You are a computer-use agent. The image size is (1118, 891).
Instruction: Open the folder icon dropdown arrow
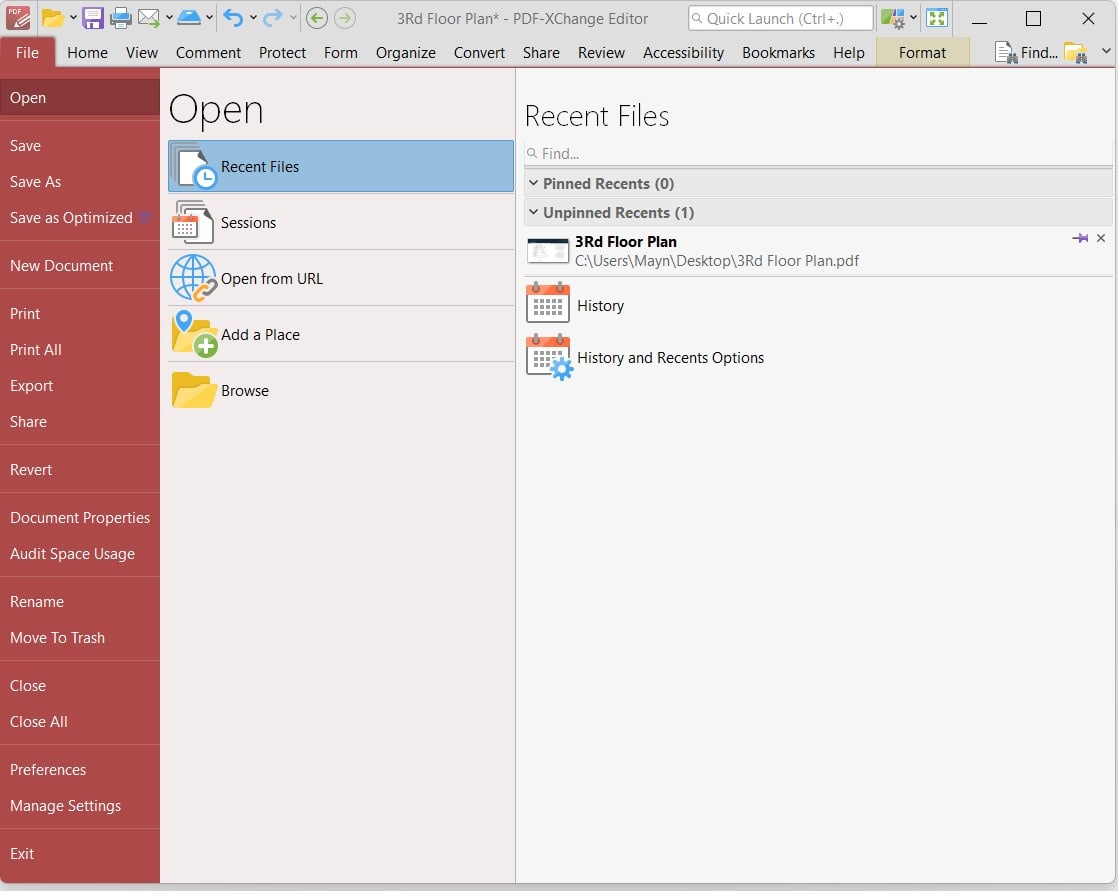tap(73, 18)
